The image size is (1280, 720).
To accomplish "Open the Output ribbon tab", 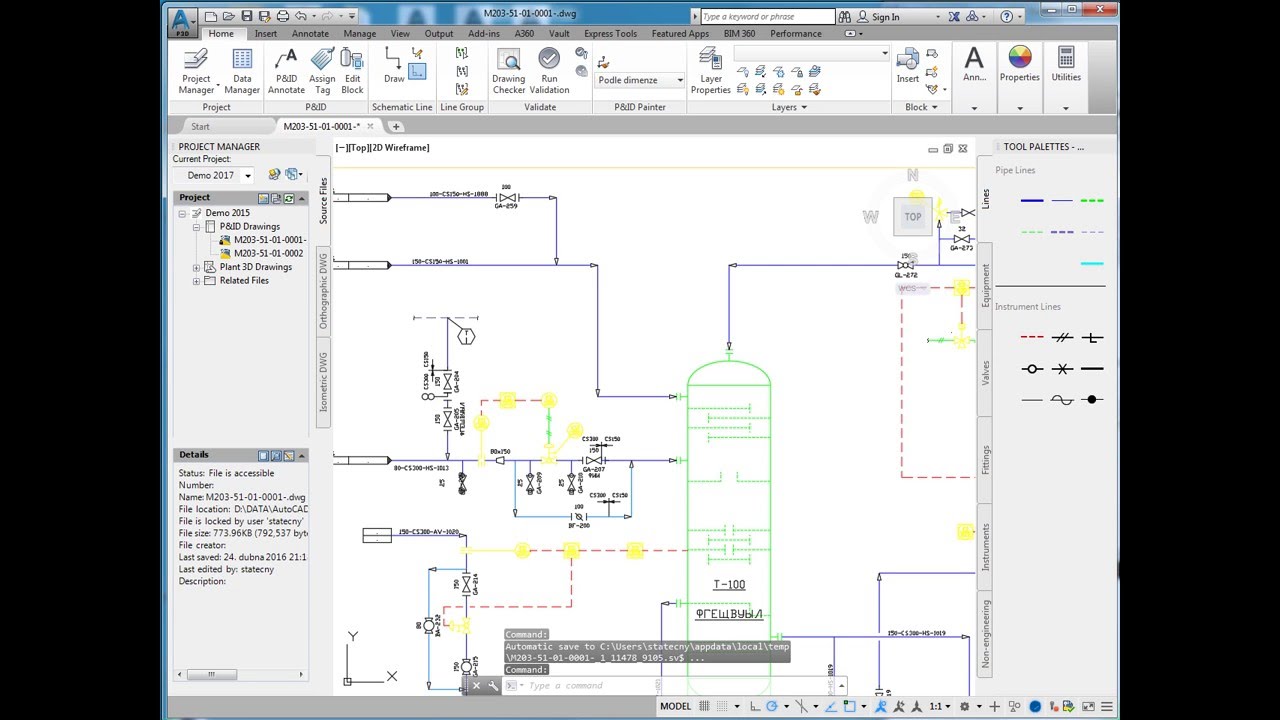I will (439, 33).
